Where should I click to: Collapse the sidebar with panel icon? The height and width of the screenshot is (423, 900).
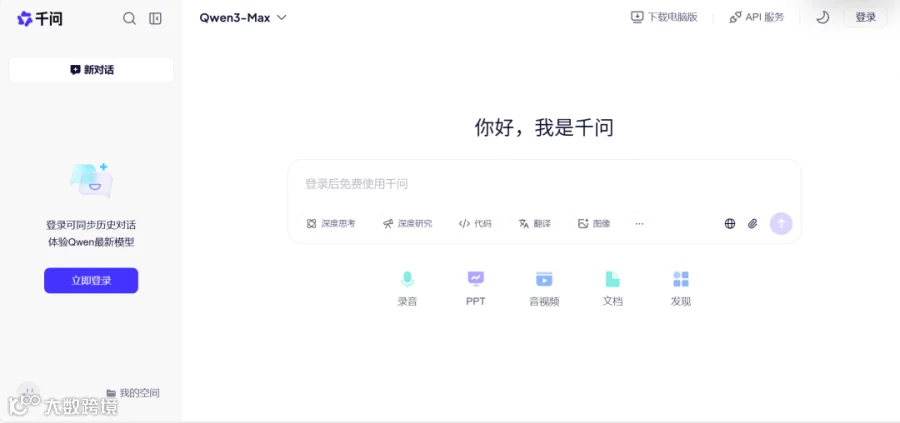[x=155, y=18]
